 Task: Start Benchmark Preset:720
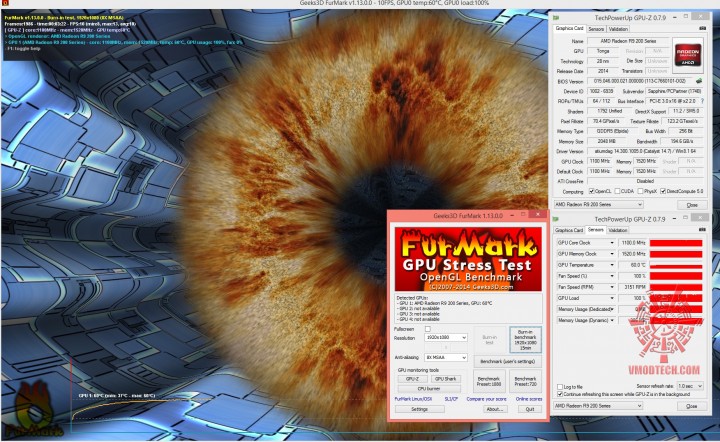tap(525, 381)
